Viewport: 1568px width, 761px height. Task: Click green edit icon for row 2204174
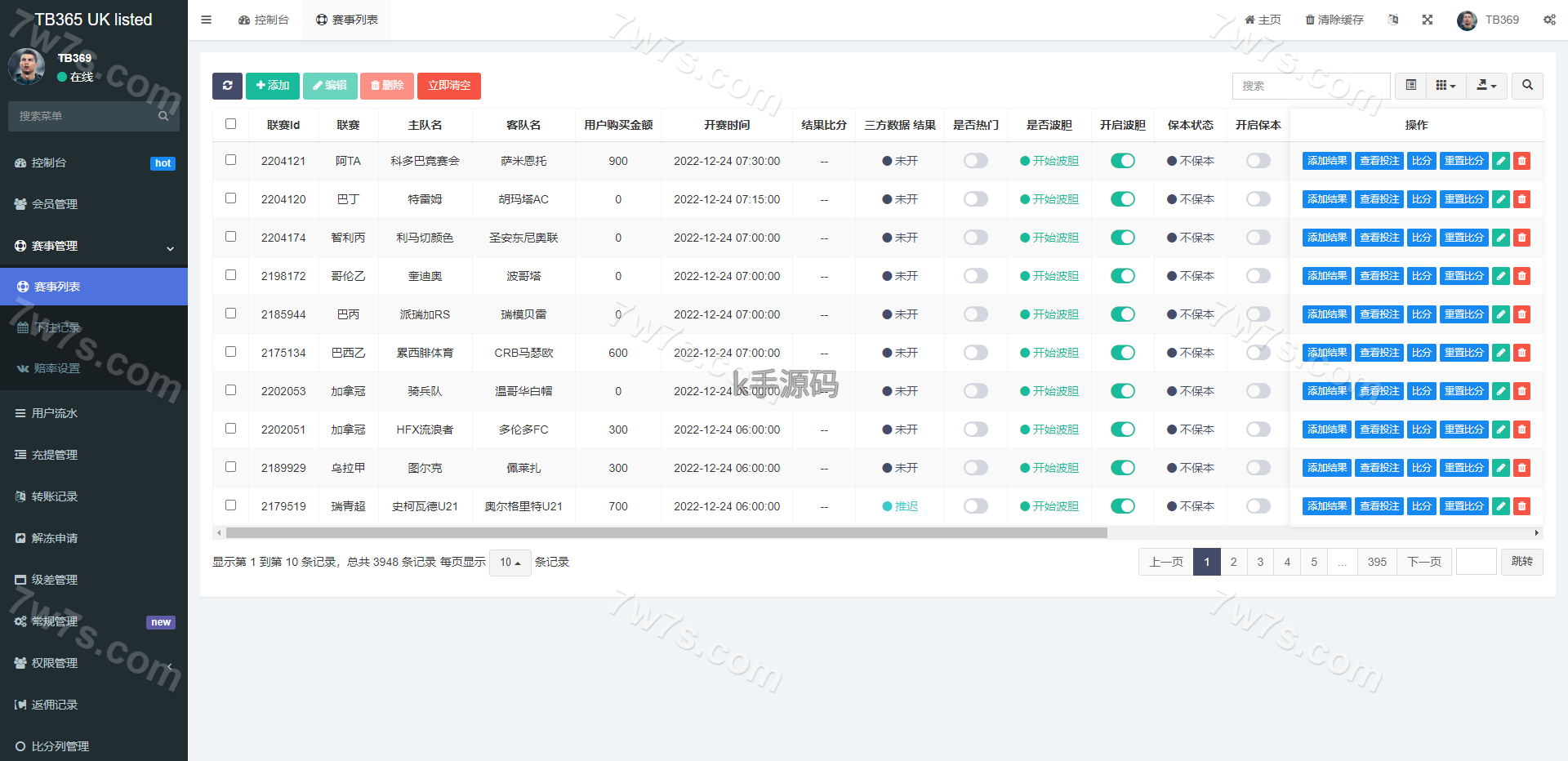pyautogui.click(x=1501, y=238)
